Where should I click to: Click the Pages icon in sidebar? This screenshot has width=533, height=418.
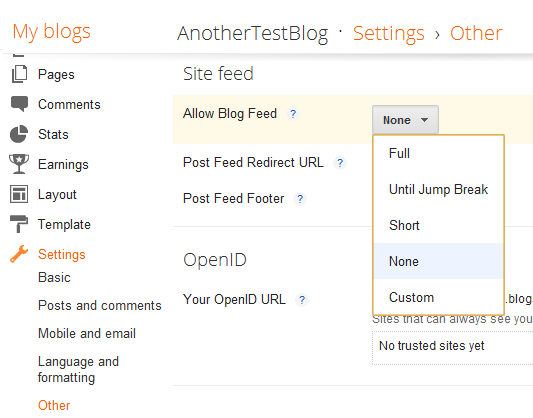tap(19, 74)
